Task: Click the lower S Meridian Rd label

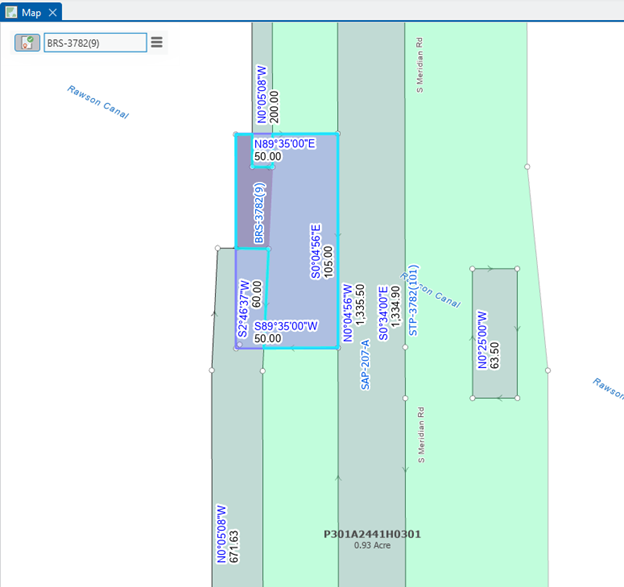Action: [421, 435]
